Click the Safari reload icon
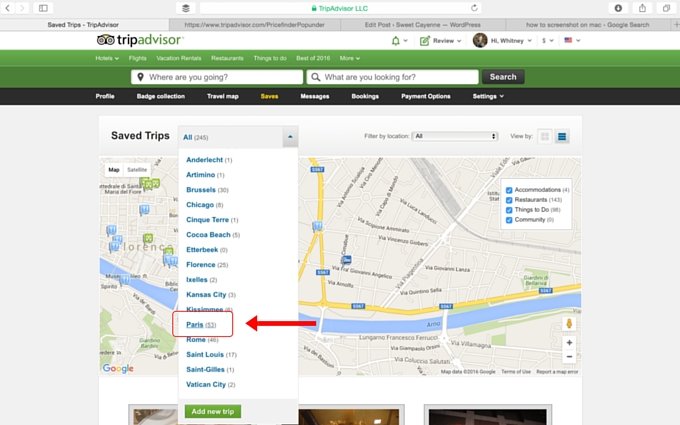 474,8
